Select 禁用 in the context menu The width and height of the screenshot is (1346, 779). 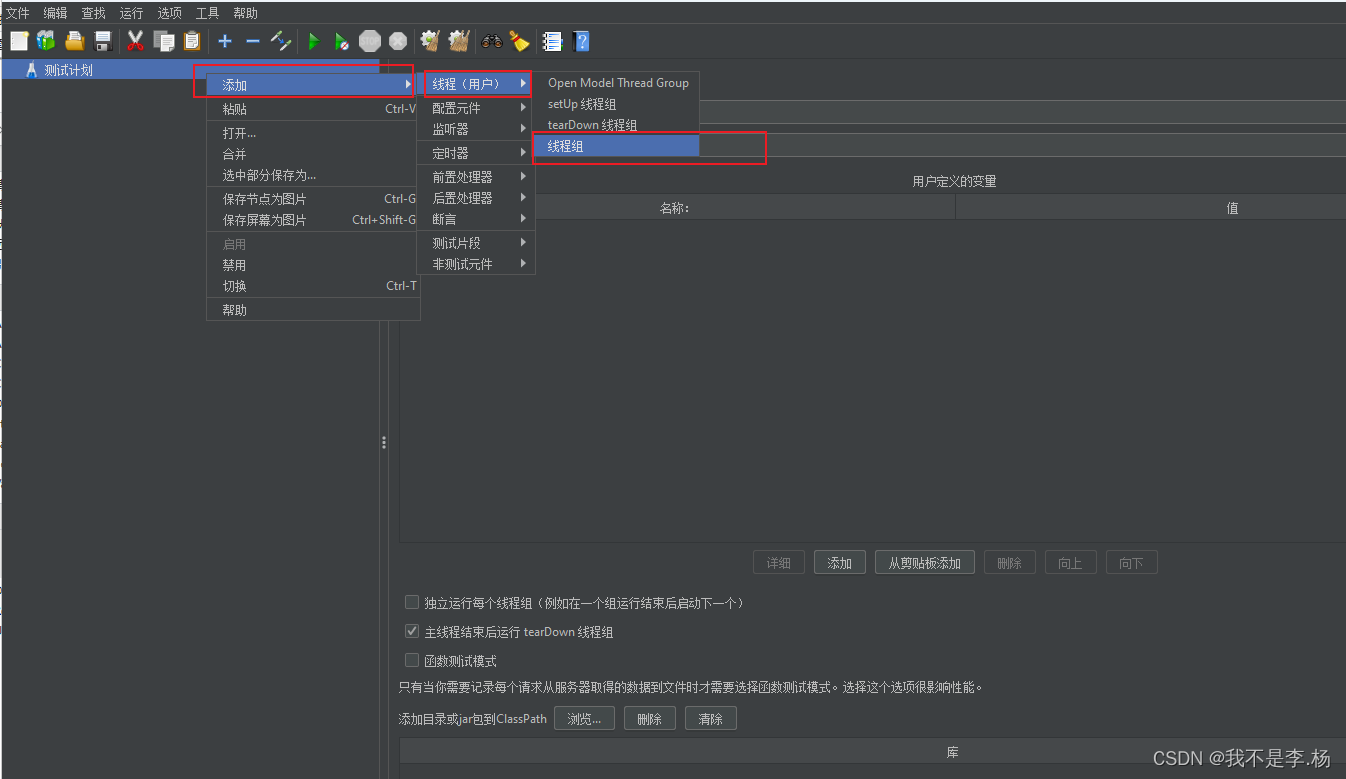(x=313, y=265)
